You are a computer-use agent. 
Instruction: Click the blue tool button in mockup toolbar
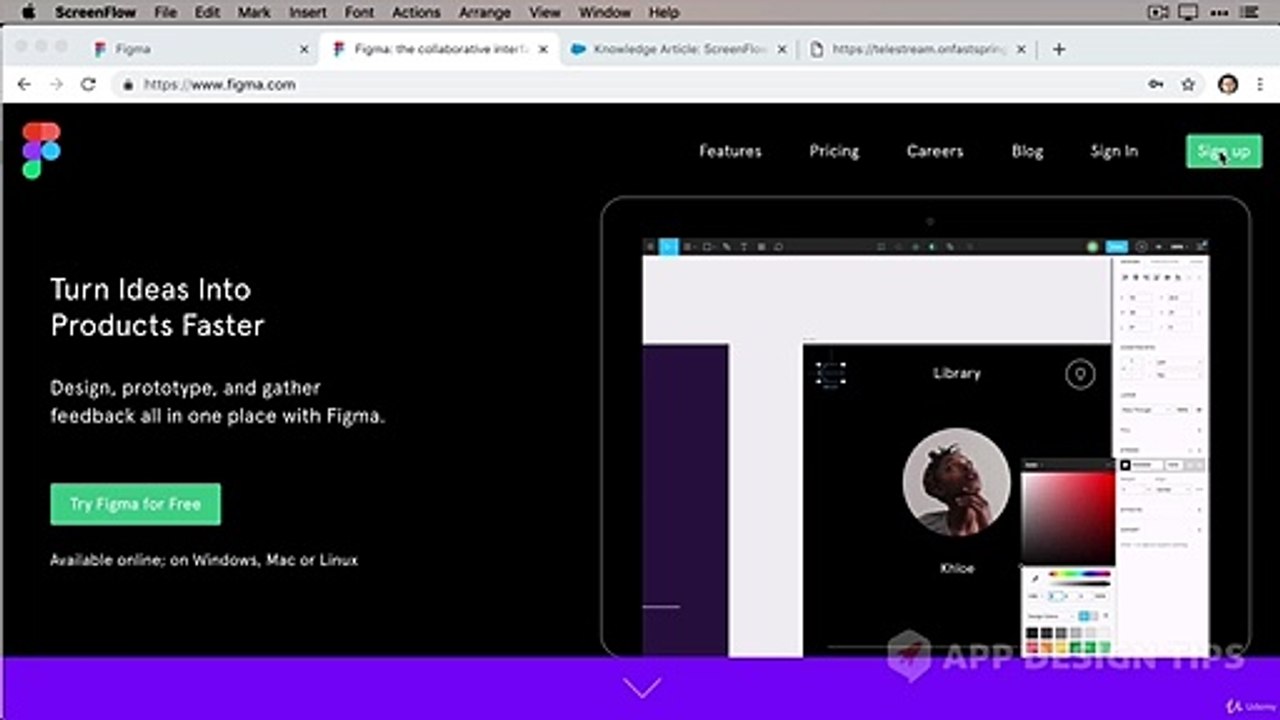(668, 246)
